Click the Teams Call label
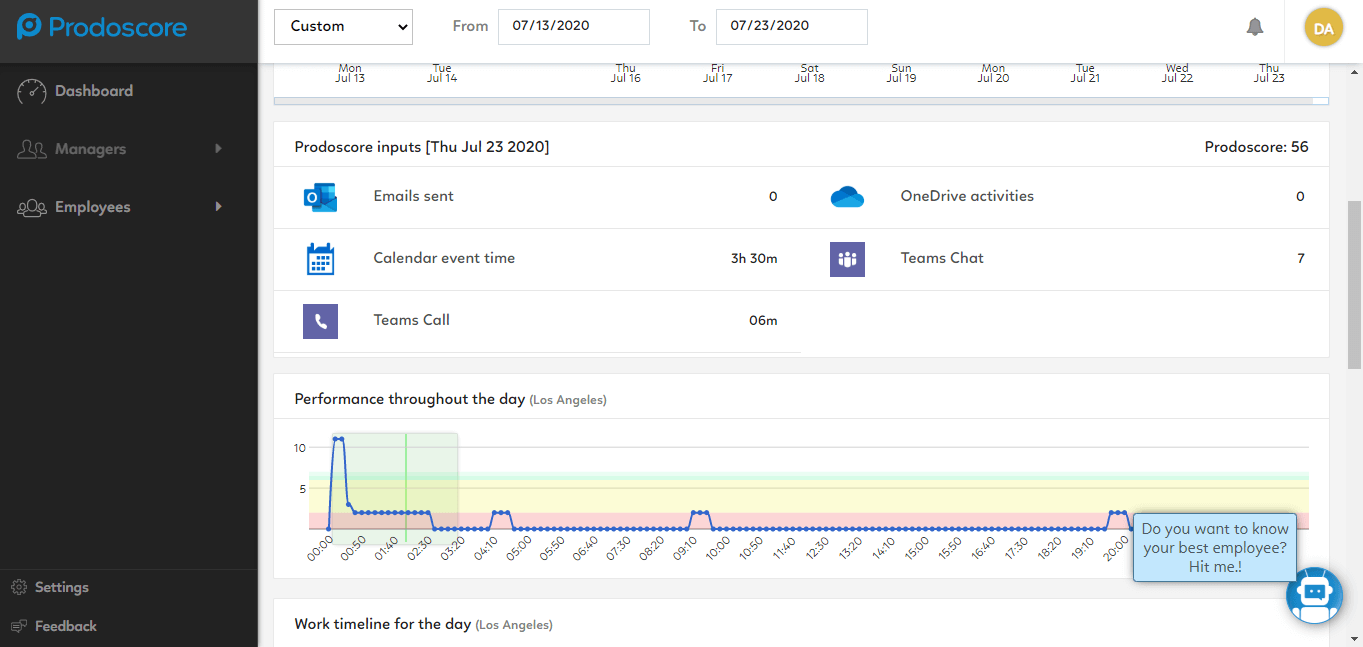 tap(411, 320)
